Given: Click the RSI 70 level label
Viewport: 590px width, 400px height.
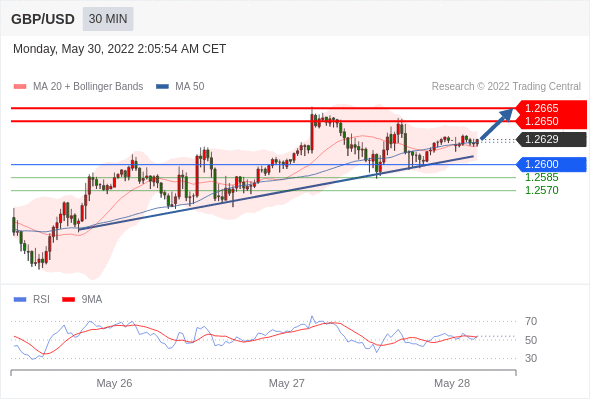Looking at the screenshot, I should (531, 321).
